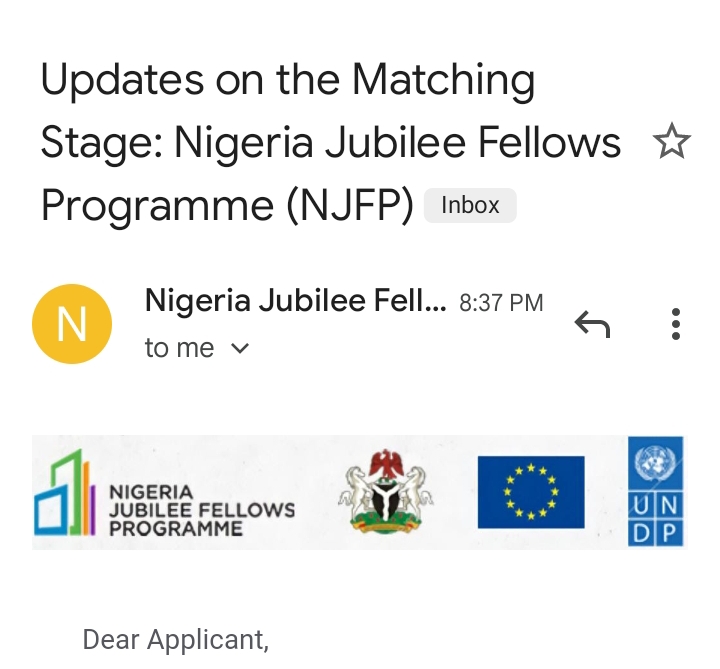Star this NJFP email
The image size is (720, 669).
671,143
